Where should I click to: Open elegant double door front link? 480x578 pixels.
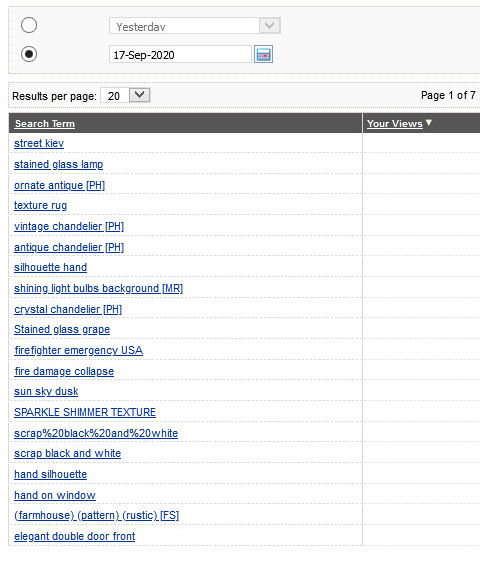click(74, 536)
